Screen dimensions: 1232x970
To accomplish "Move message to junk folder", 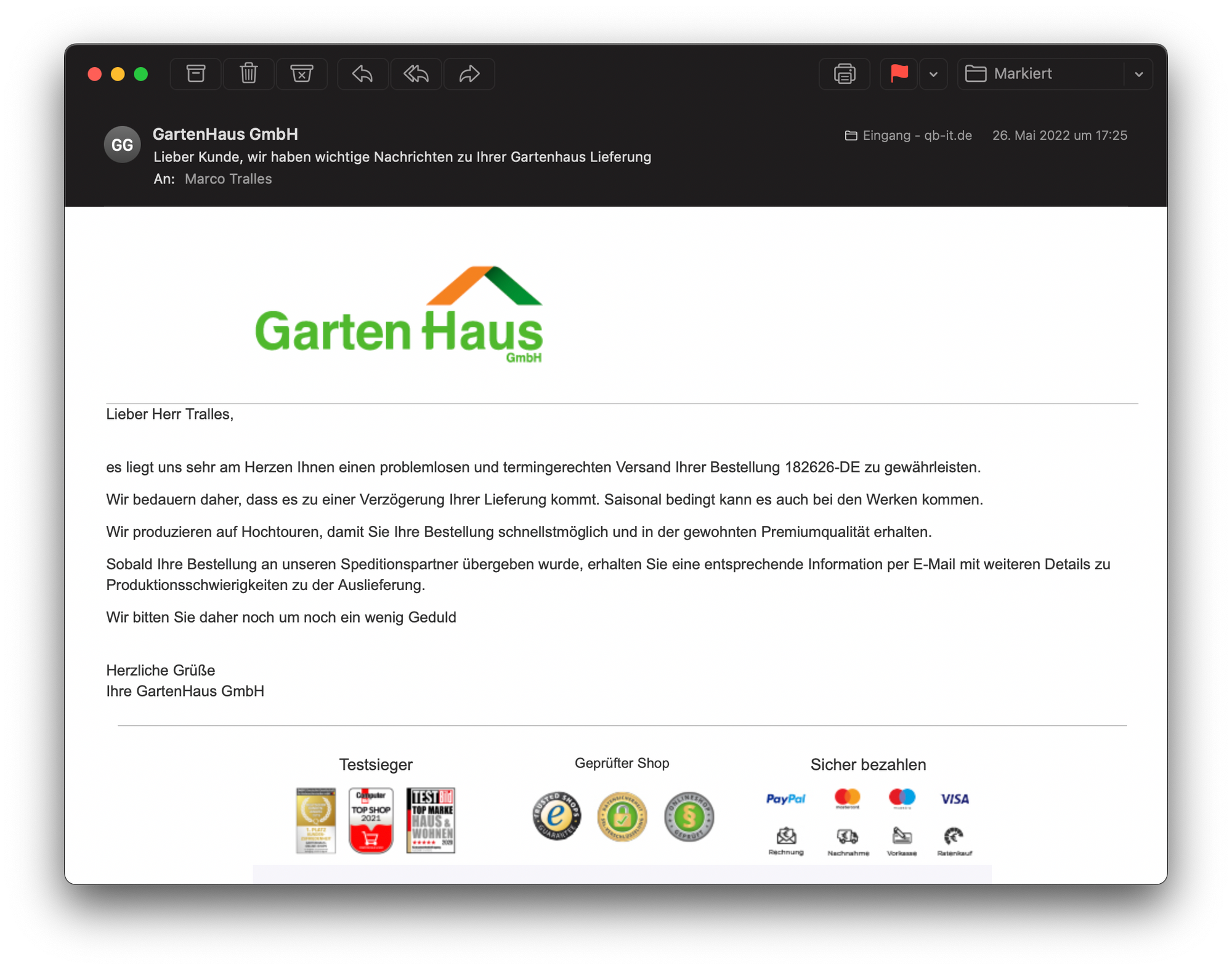I will (301, 74).
